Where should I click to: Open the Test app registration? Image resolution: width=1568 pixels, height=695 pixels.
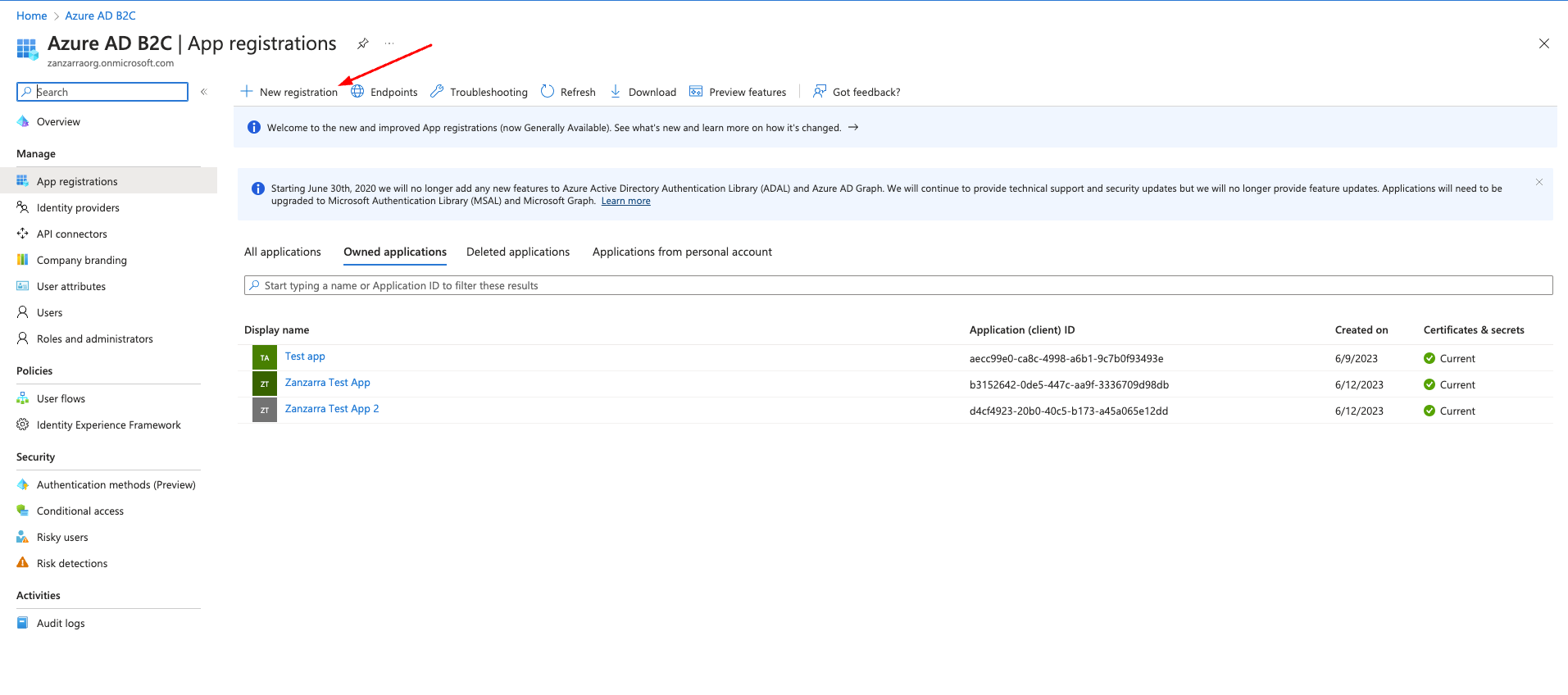click(x=305, y=356)
